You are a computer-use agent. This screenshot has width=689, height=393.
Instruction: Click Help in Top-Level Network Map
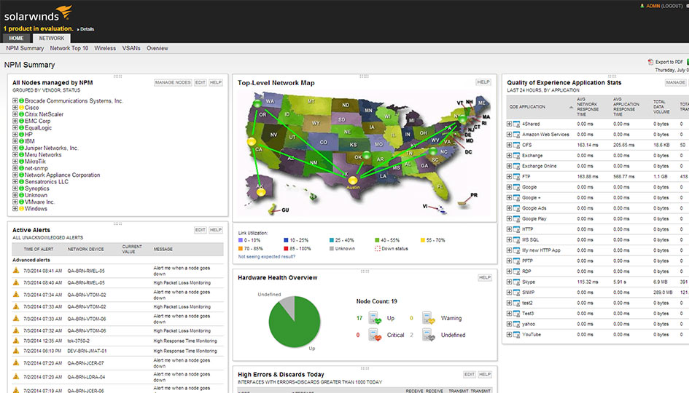(x=483, y=82)
